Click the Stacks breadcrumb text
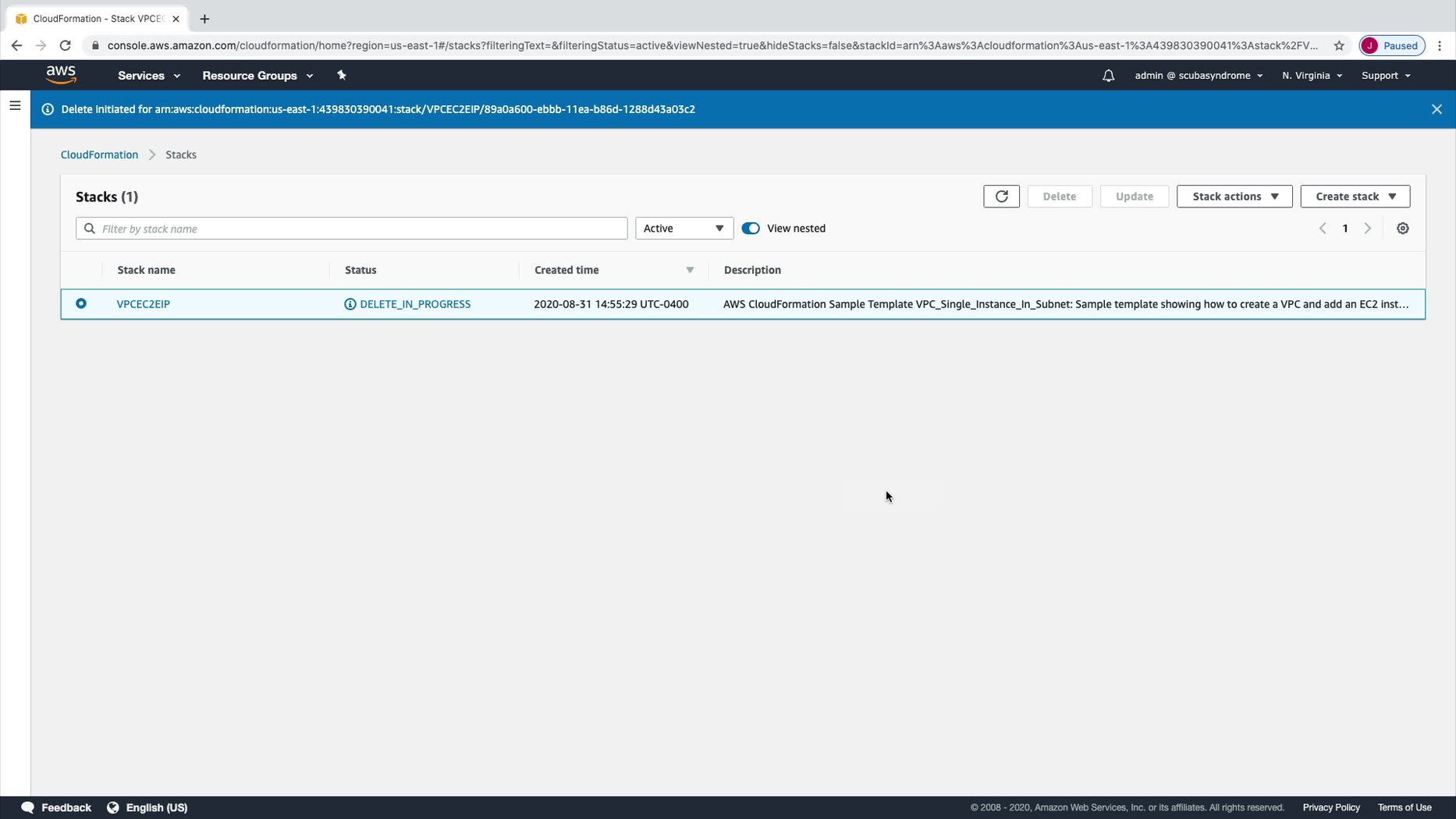This screenshot has height=819, width=1456. click(181, 154)
